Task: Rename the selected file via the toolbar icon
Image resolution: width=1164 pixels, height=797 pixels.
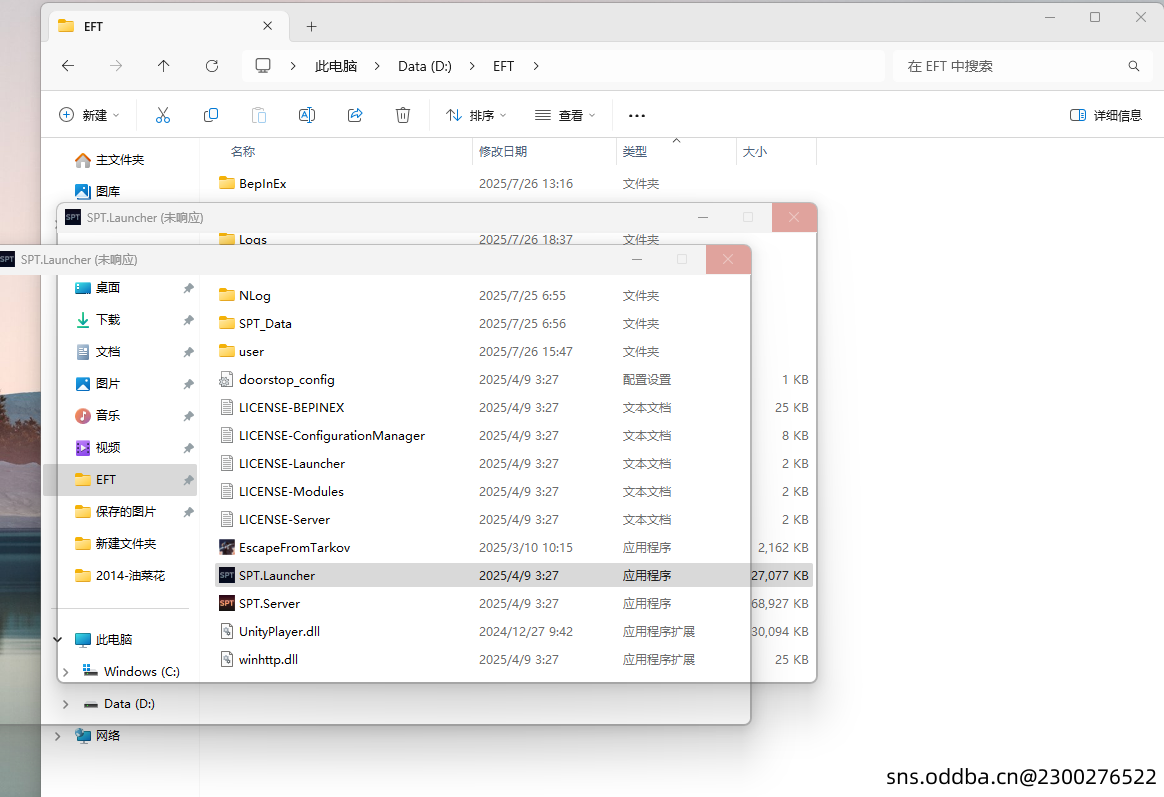Action: 307,115
